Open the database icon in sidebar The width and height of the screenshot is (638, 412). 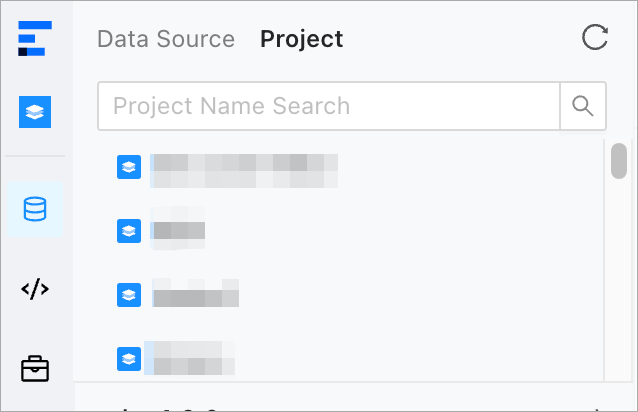point(35,210)
